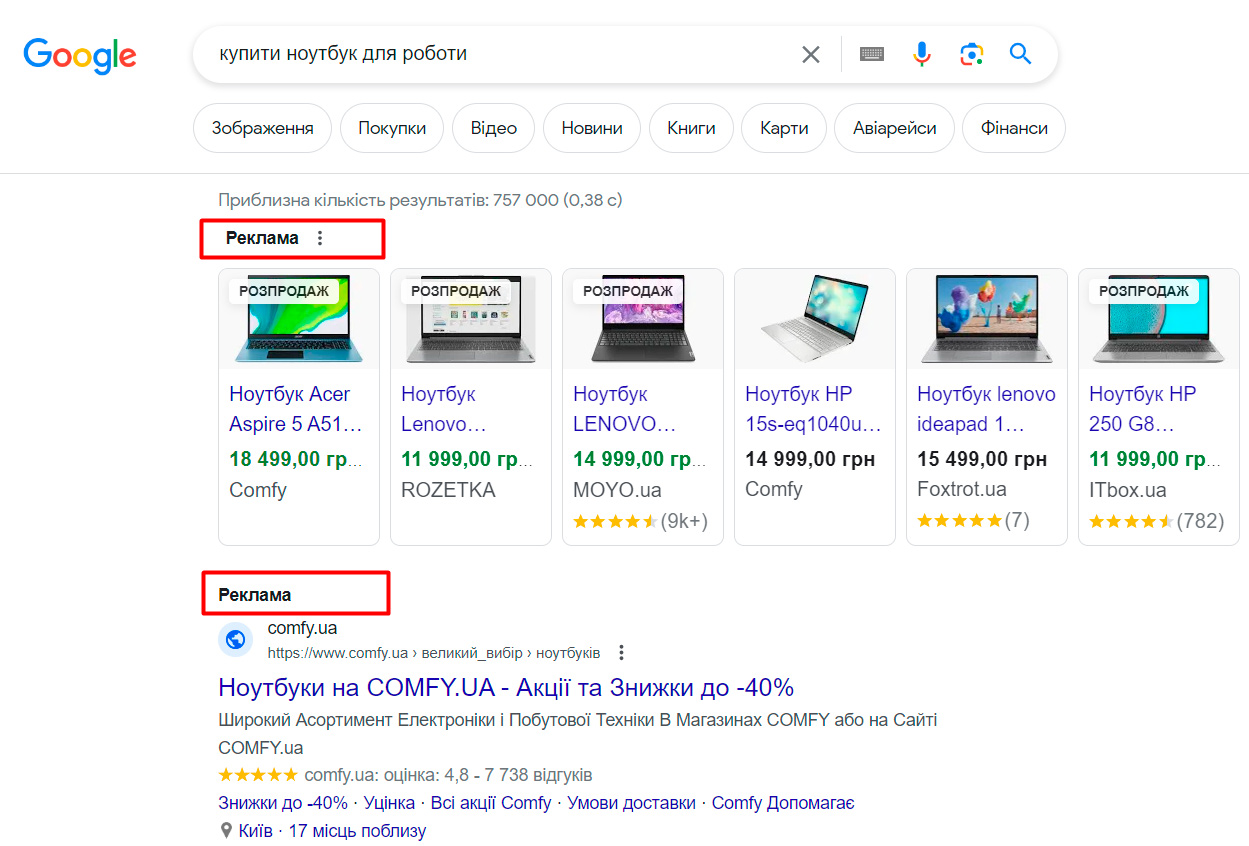The height and width of the screenshot is (846, 1249).
Task: Click price 15 499,00 грн on Foxtrot card
Action: point(982,460)
